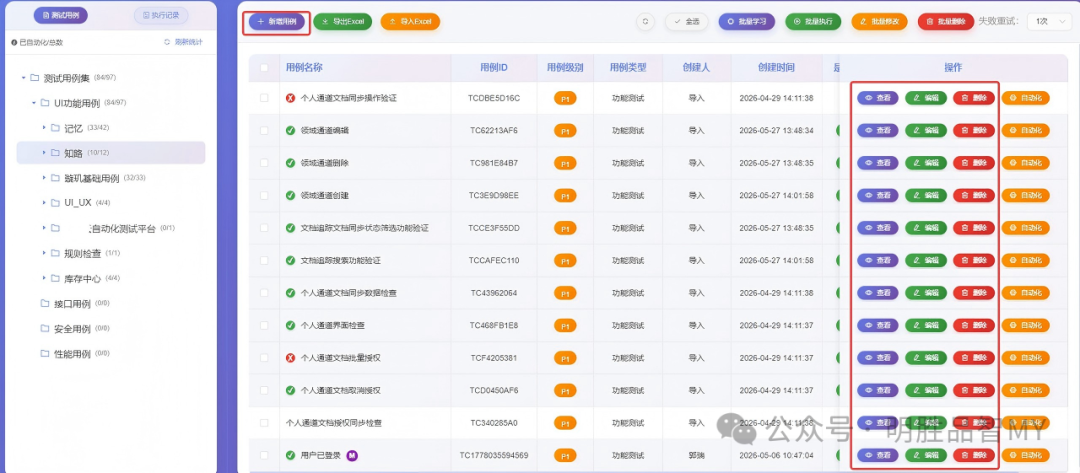Check the box for 领域通道创建 row
This screenshot has width=1080, height=473.
pyautogui.click(x=264, y=196)
